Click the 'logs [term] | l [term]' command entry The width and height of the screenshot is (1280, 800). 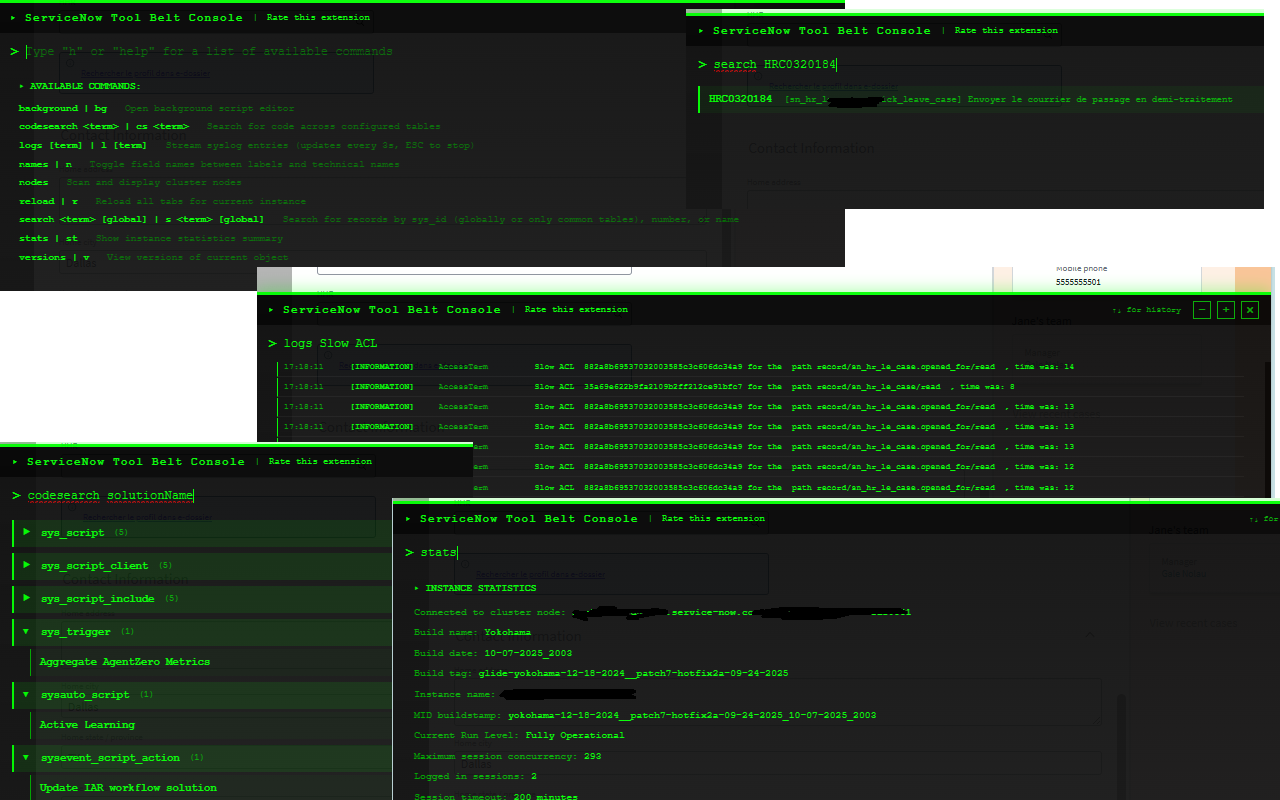click(x=246, y=145)
